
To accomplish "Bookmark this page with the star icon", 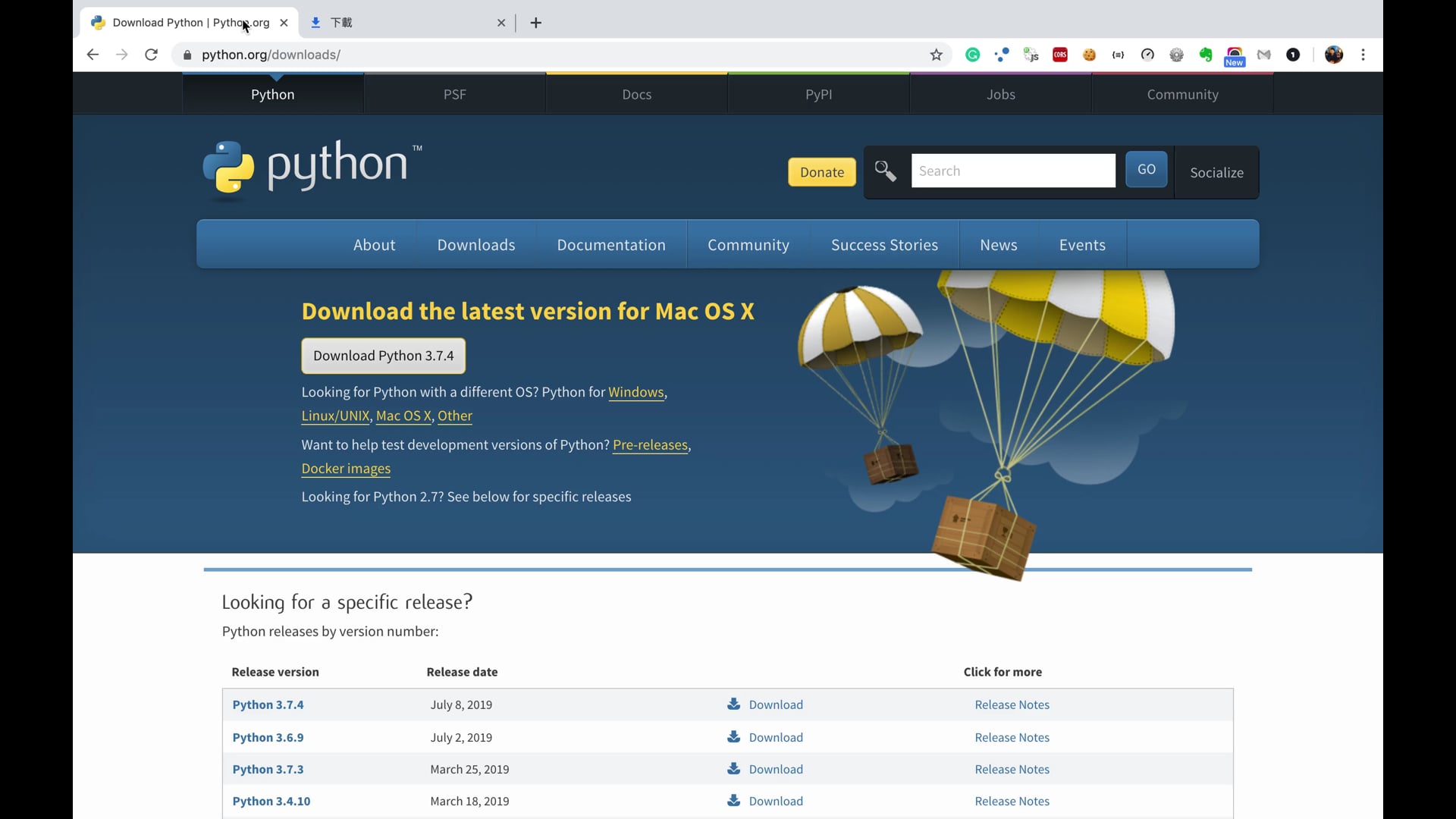I will click(x=937, y=55).
